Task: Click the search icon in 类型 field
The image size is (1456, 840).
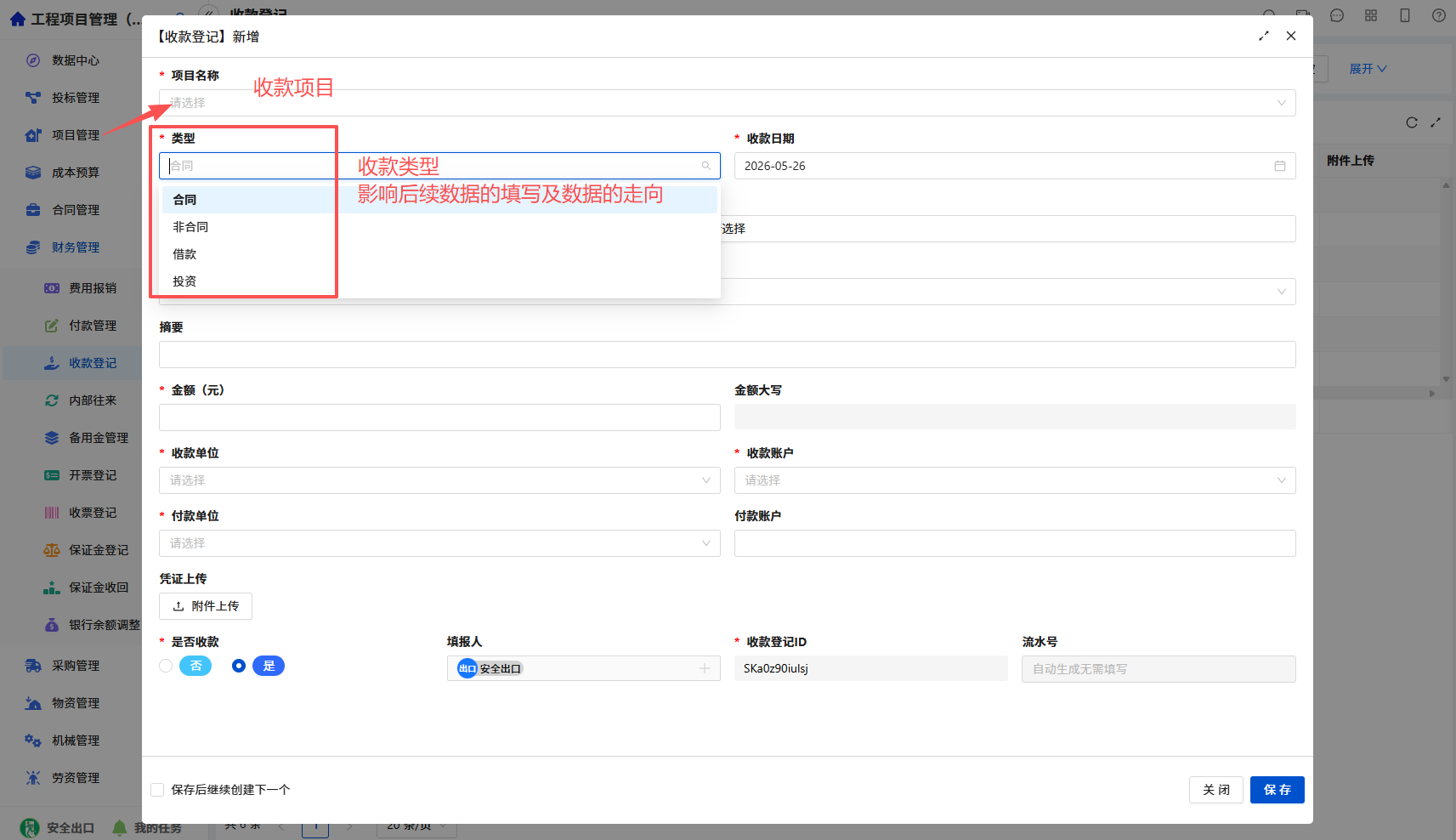Action: click(705, 166)
